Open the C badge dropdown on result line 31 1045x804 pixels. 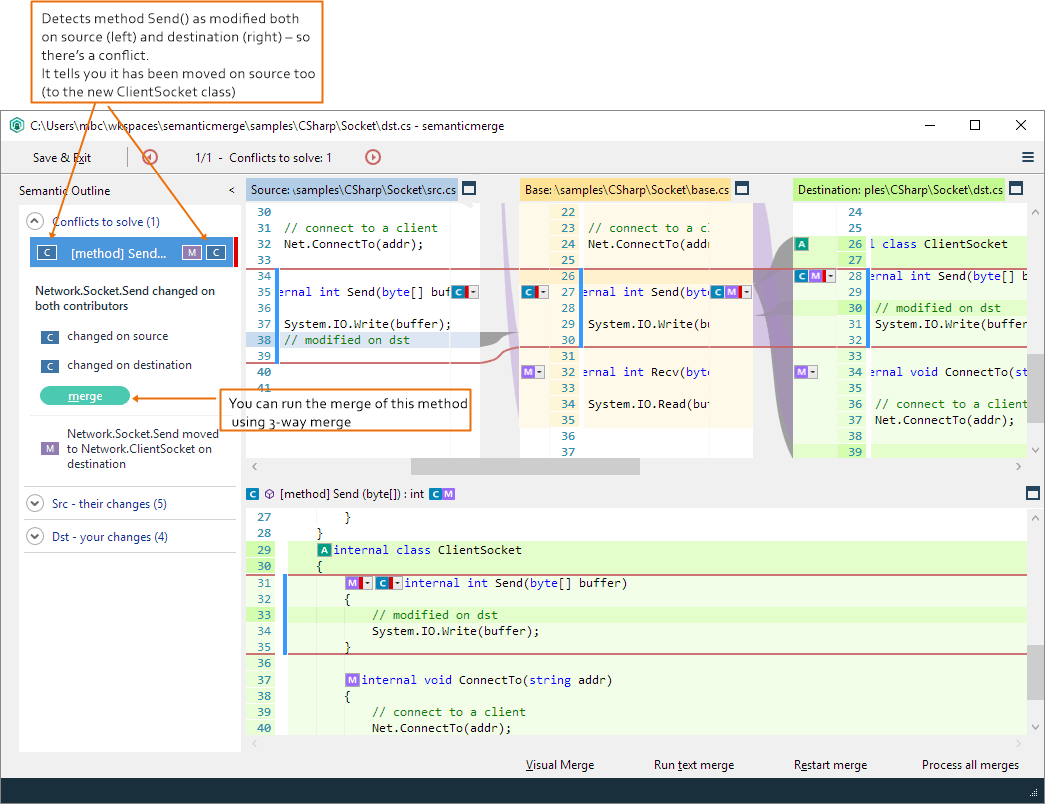tap(398, 583)
